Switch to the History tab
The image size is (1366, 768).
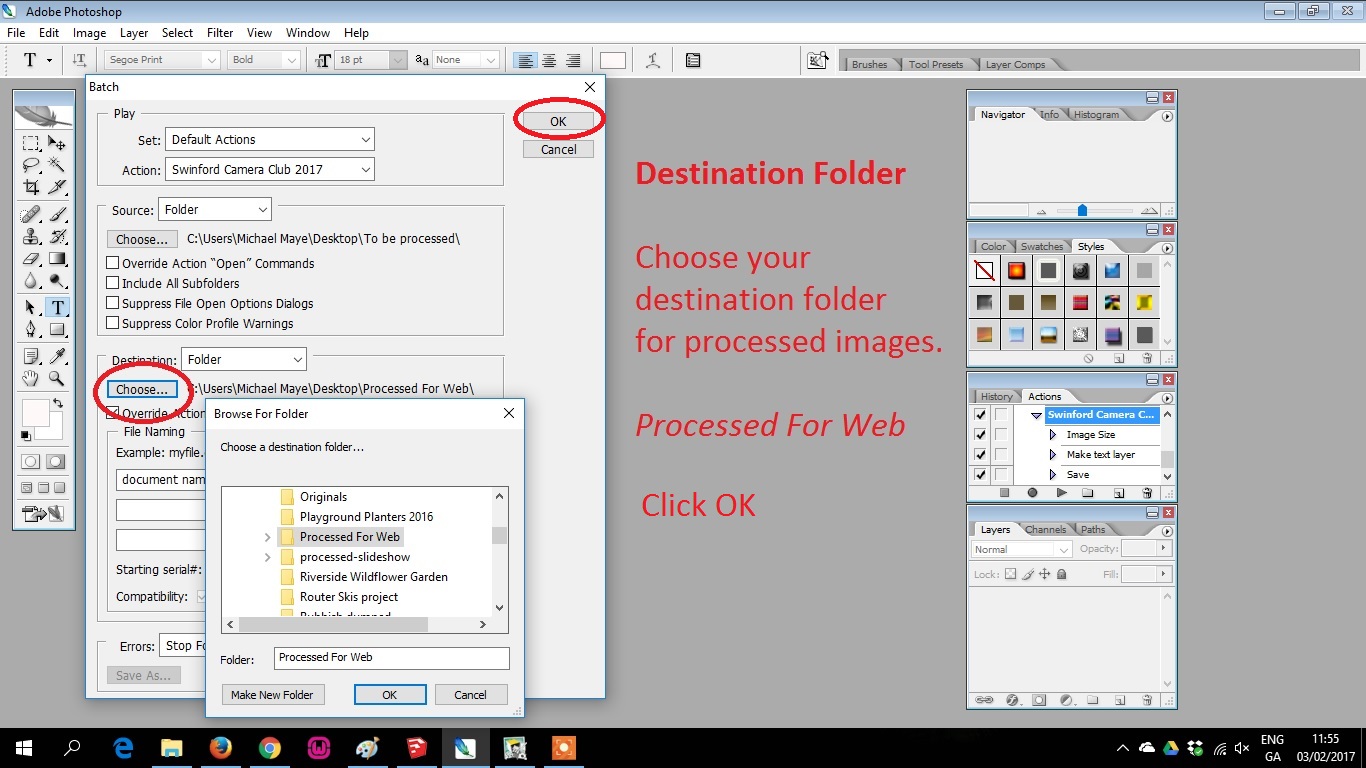tap(996, 396)
